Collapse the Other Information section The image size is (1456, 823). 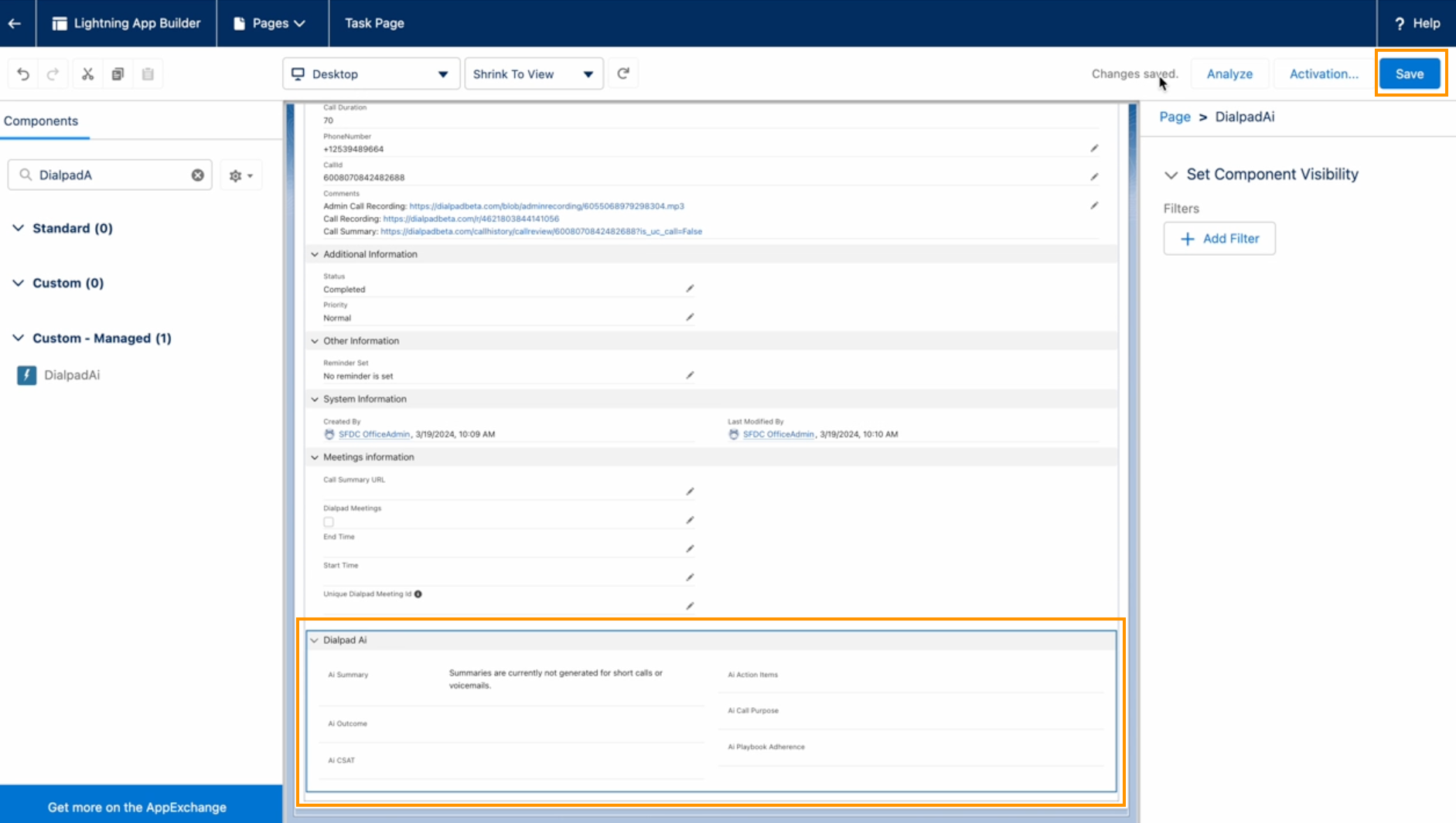[315, 341]
